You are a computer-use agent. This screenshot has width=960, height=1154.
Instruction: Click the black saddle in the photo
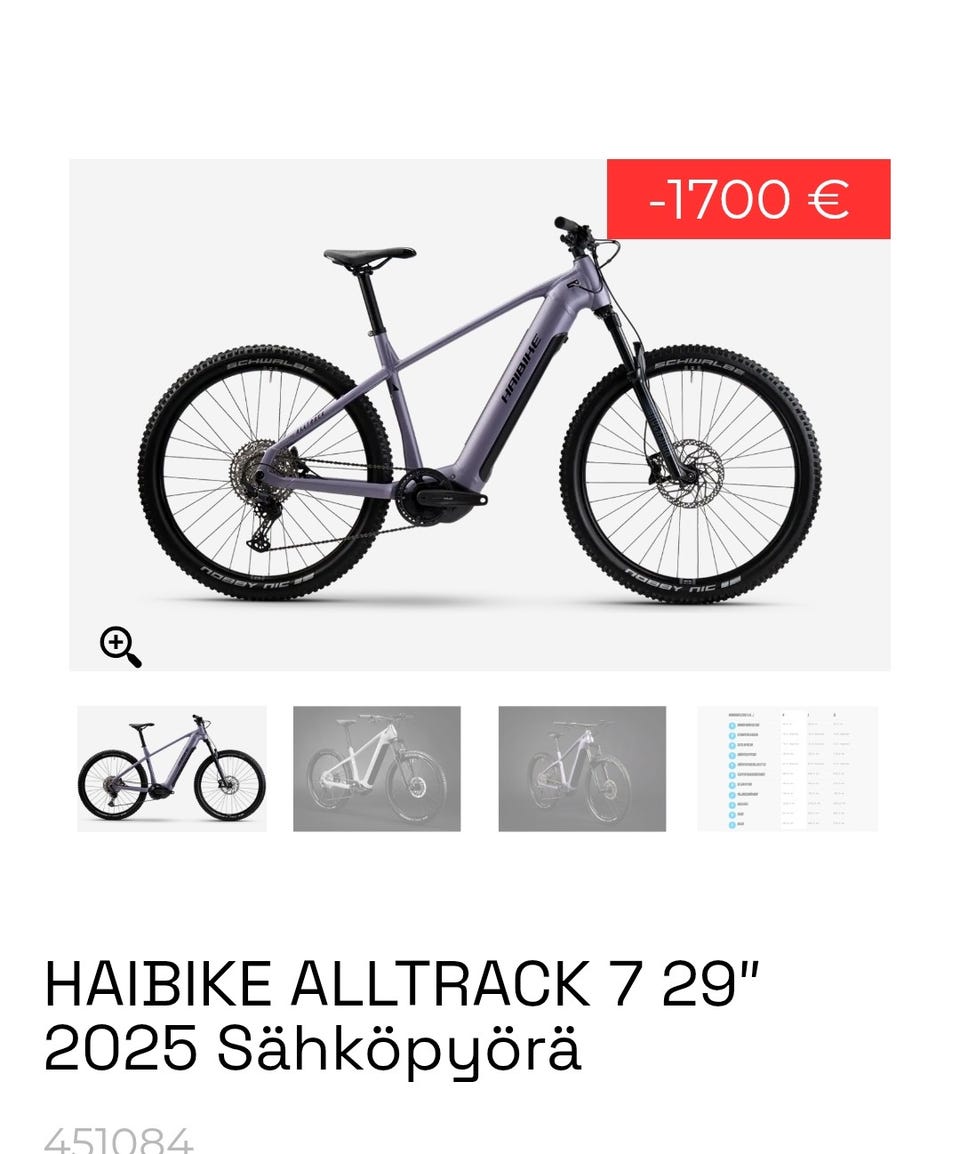pyautogui.click(x=370, y=255)
